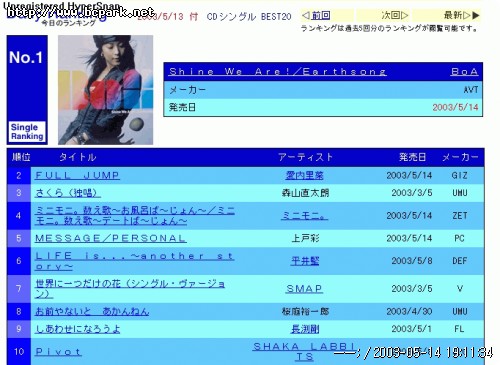Open さくら（独唱） title link
The width and height of the screenshot is (500, 365).
(x=68, y=193)
